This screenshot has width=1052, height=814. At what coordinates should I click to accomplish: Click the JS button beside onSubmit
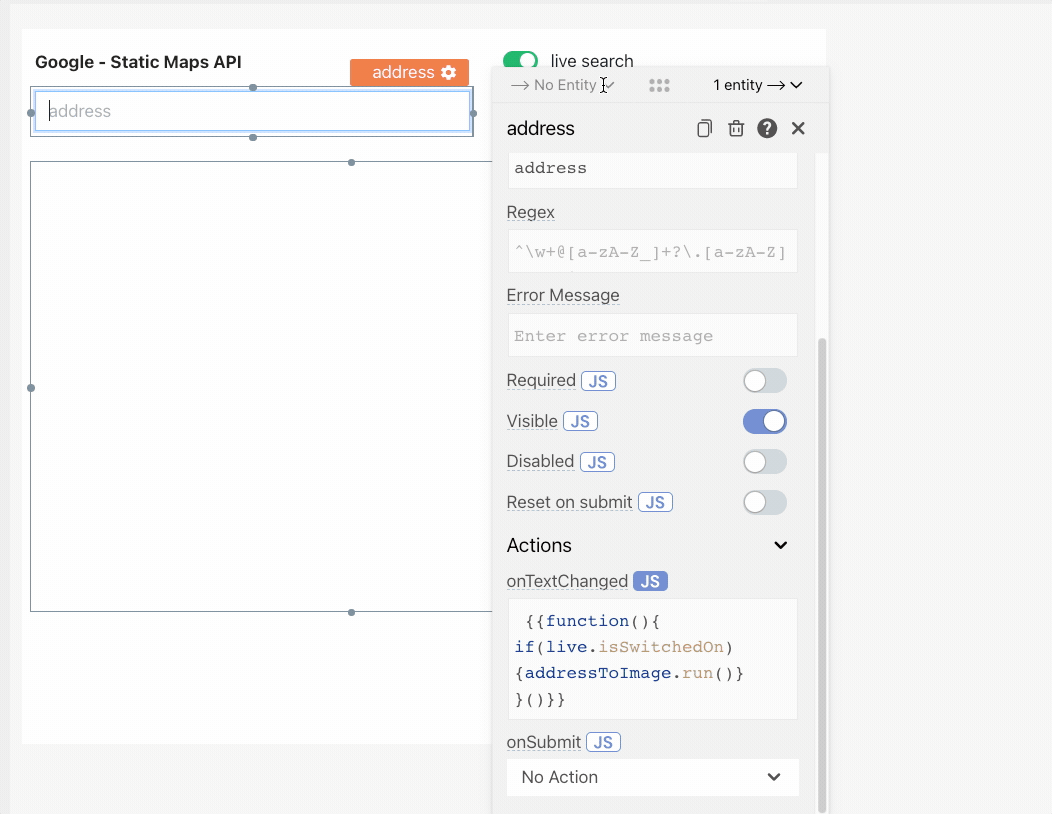pyautogui.click(x=603, y=742)
